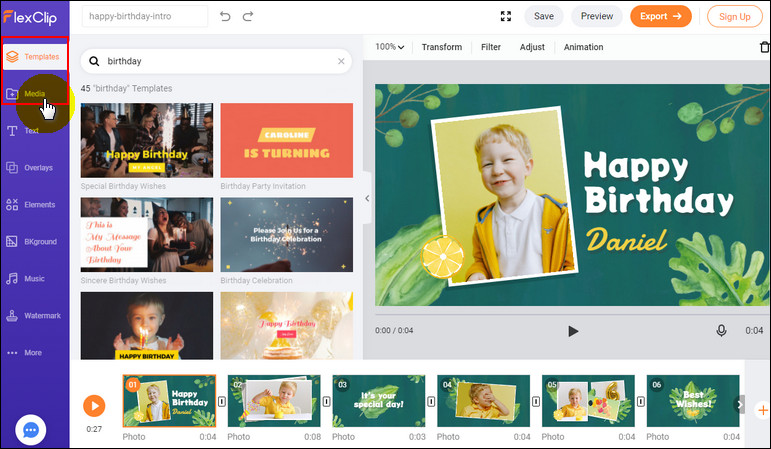Select Special Birthday Wishes template
The image size is (771, 449).
coord(147,140)
